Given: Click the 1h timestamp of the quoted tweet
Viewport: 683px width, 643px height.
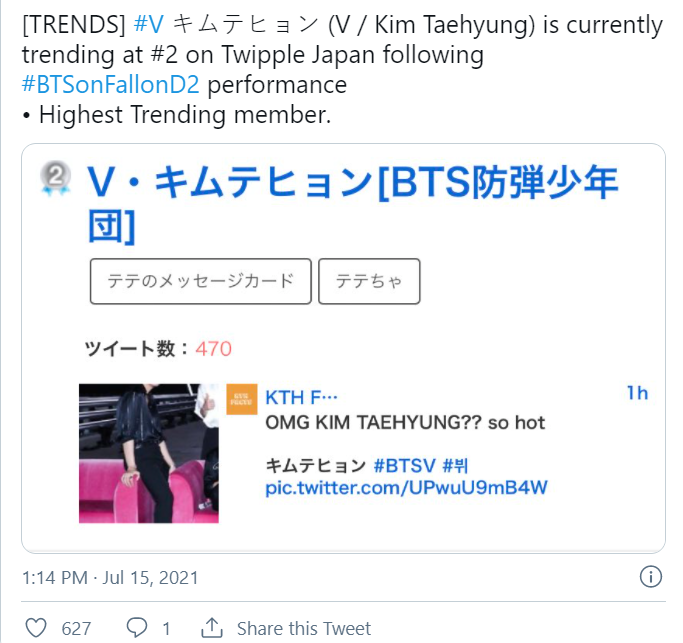Looking at the screenshot, I should point(637,393).
